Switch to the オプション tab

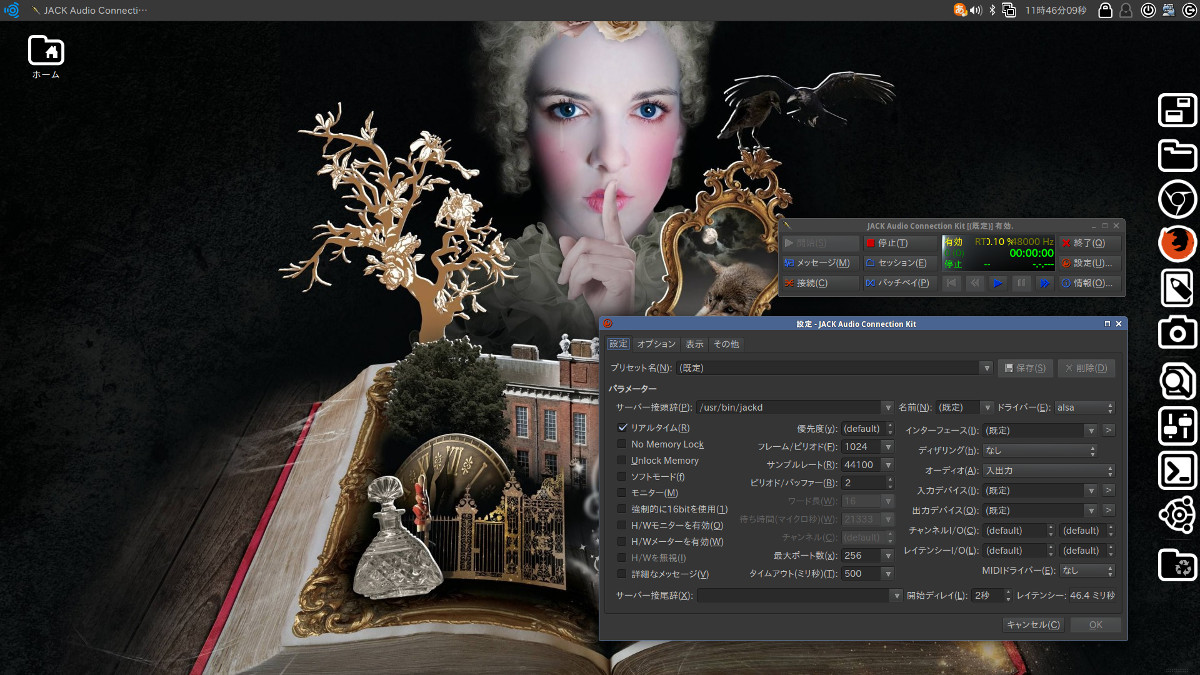pyautogui.click(x=657, y=344)
